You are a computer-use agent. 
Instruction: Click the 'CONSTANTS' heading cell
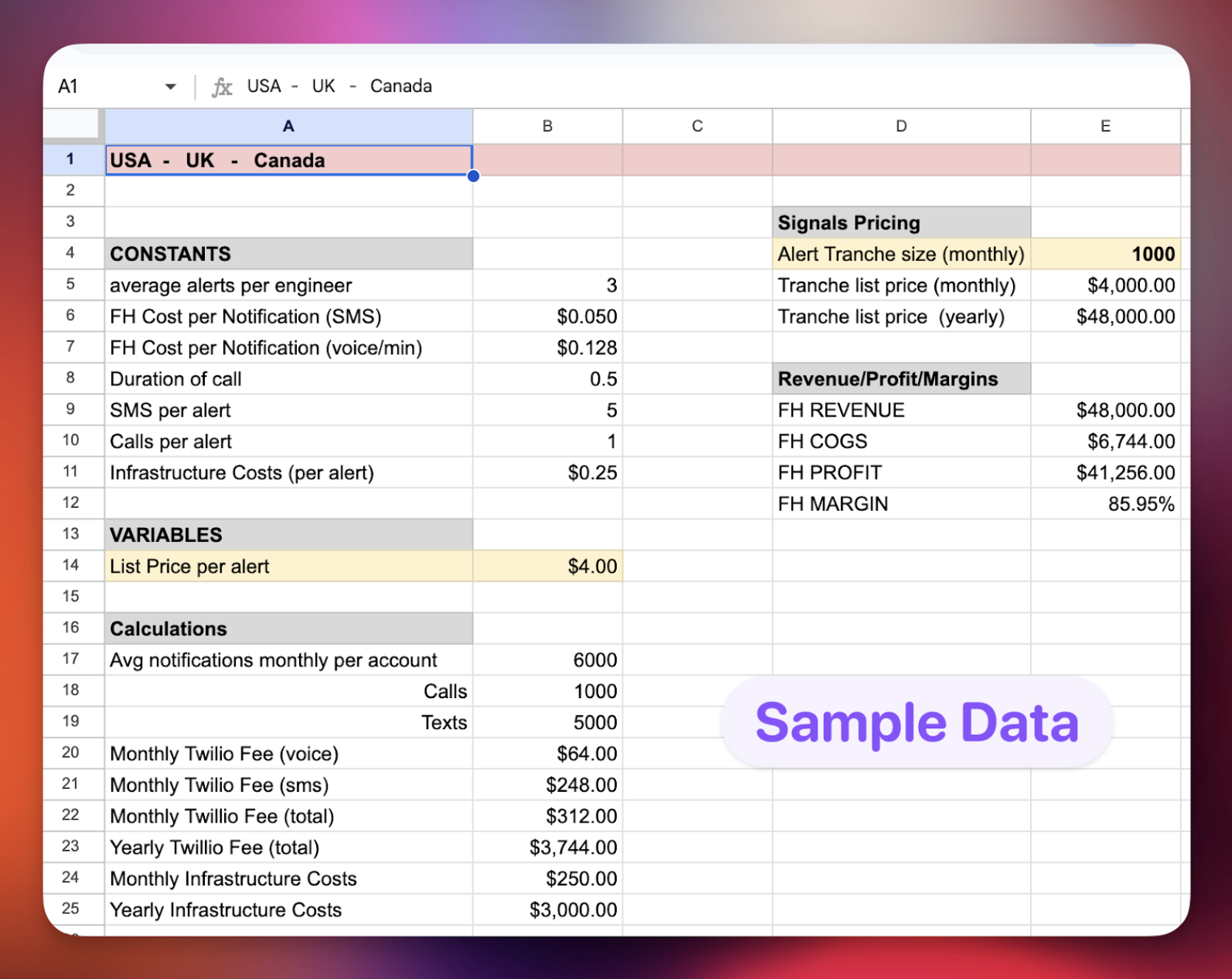click(289, 254)
